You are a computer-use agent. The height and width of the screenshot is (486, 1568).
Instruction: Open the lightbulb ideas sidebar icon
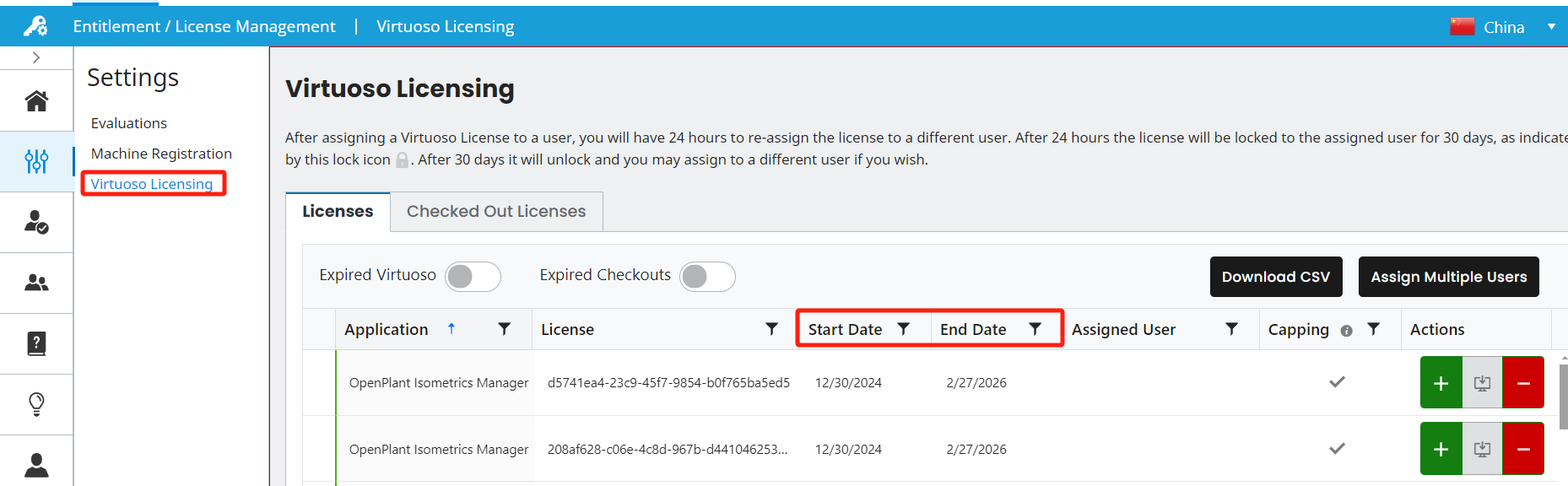pos(36,404)
